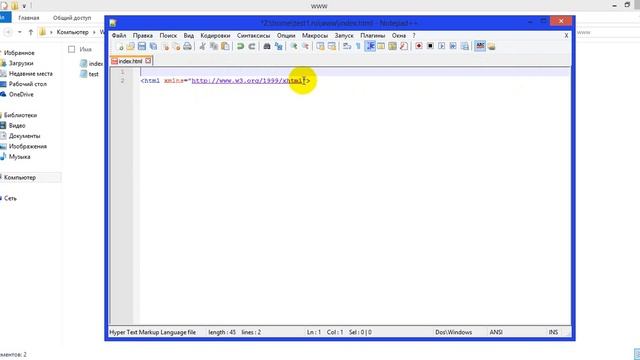Screen dimensions: 640x360
Task: Click the Redo toolbar icon
Action: pyautogui.click(x=252, y=47)
